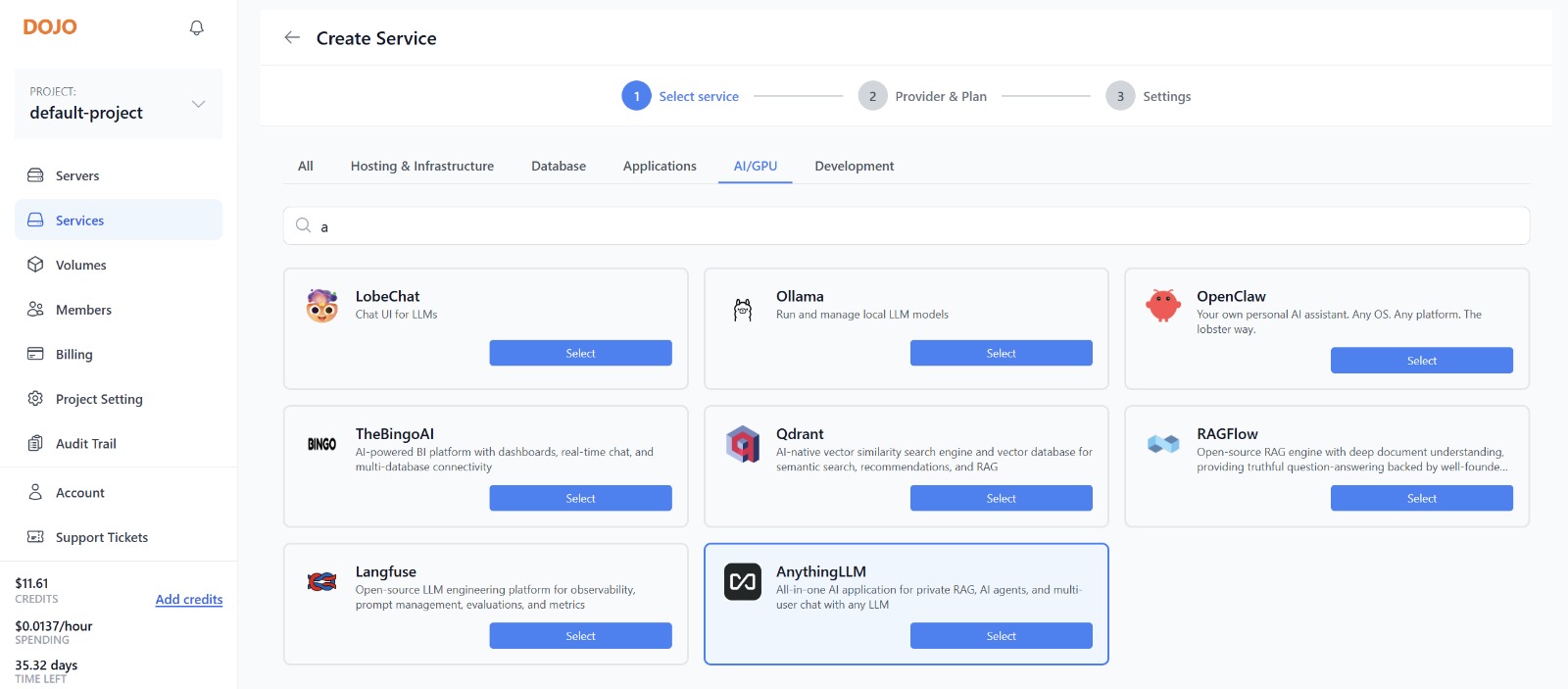Go back using the arrow beside Create Service
The height and width of the screenshot is (689, 1568).
click(x=292, y=37)
